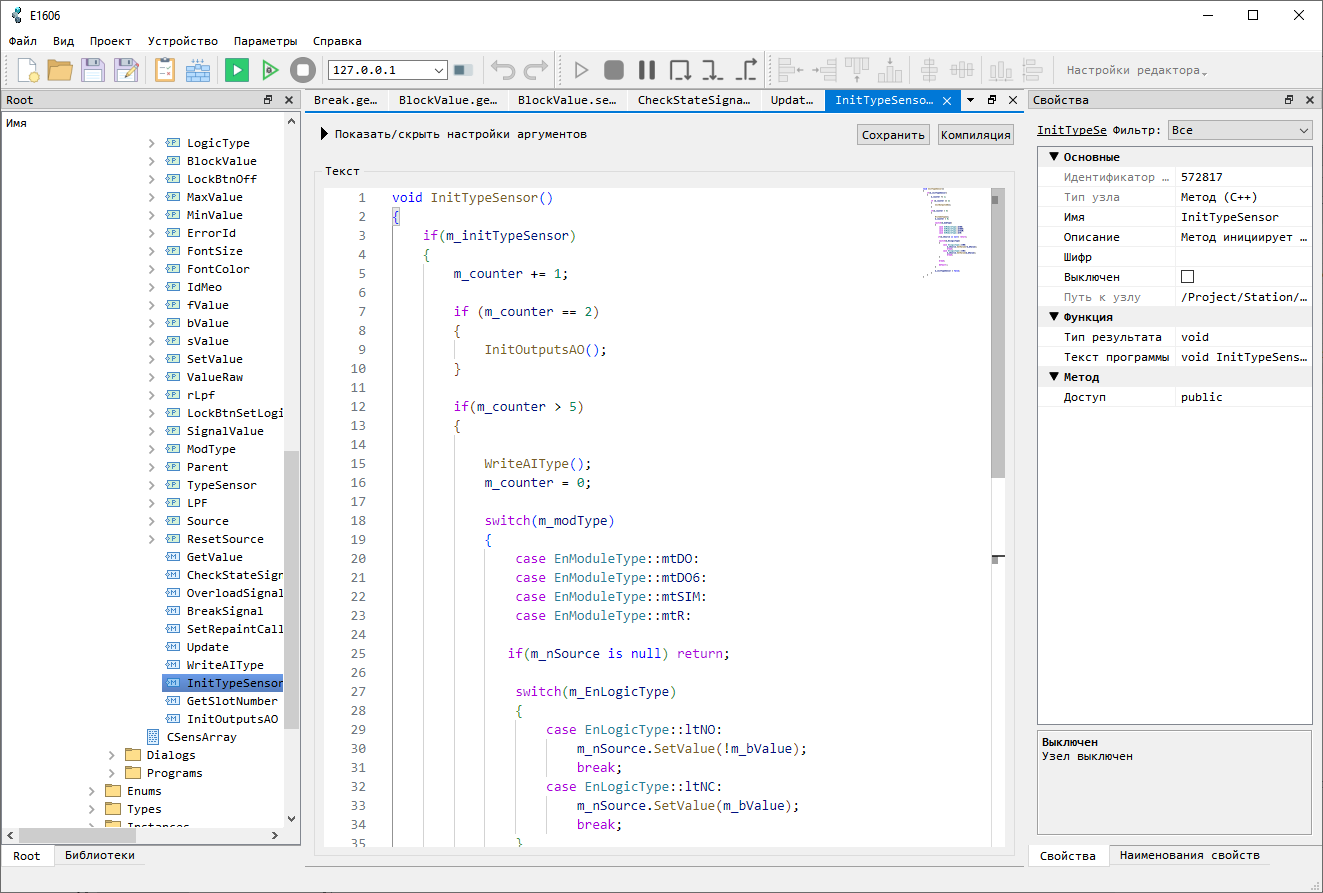Viewport: 1323px width, 893px height.
Task: Open the Настройки редактора dropdown
Action: (x=1136, y=70)
